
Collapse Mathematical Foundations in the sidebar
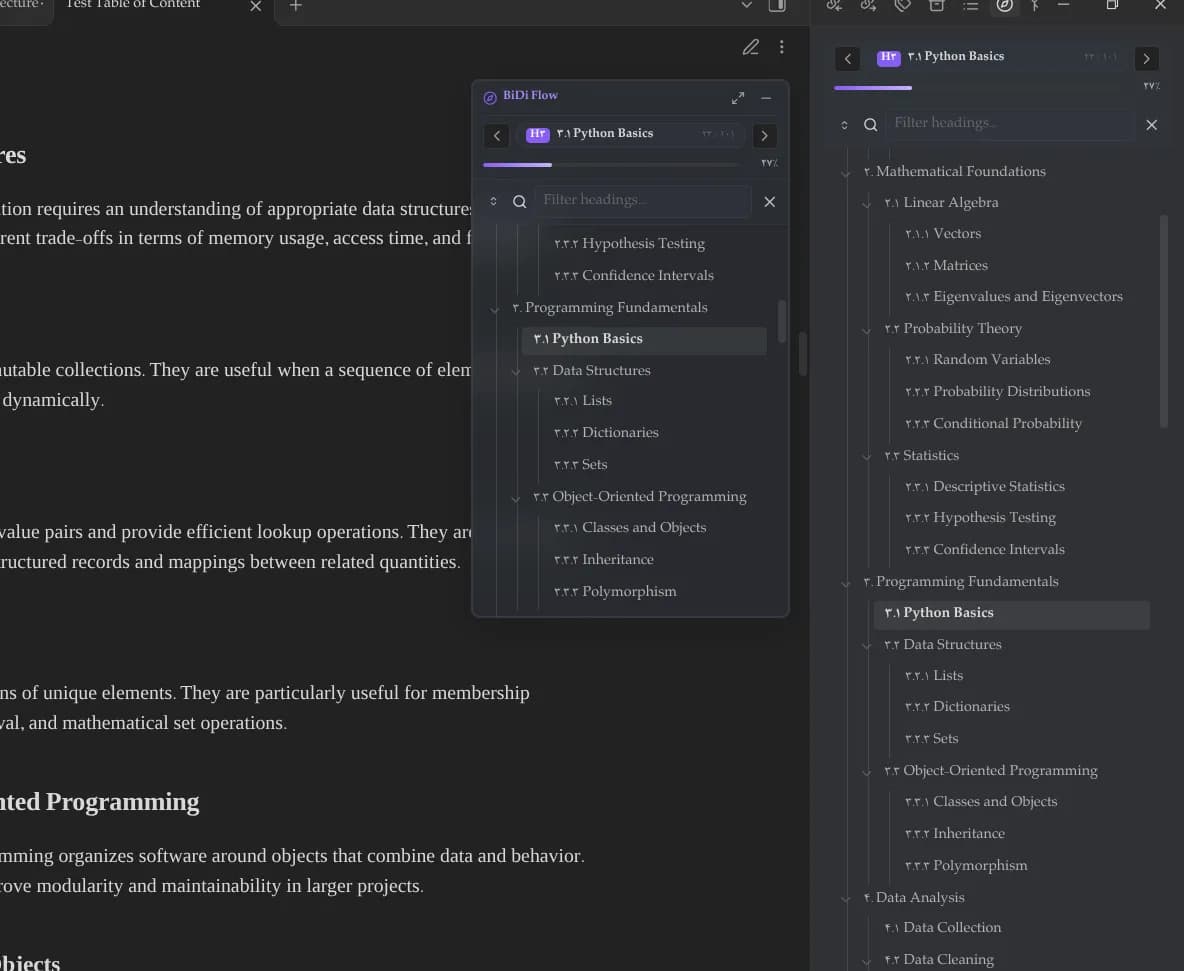coord(846,173)
